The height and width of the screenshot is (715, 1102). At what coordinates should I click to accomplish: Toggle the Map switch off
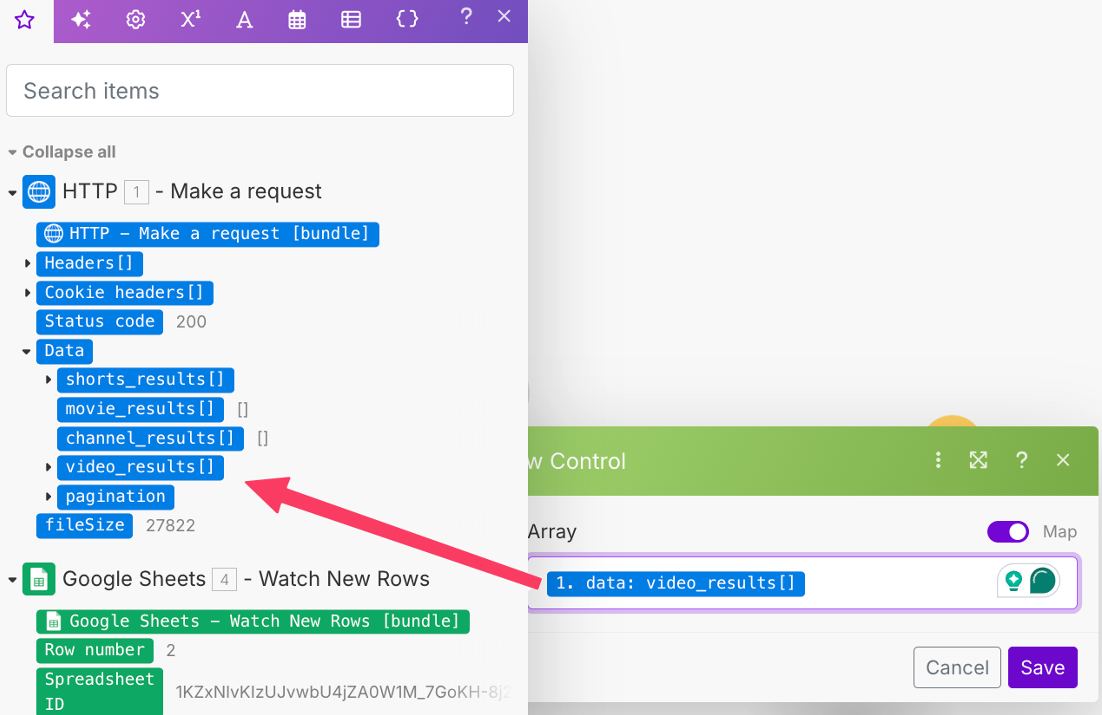1008,532
